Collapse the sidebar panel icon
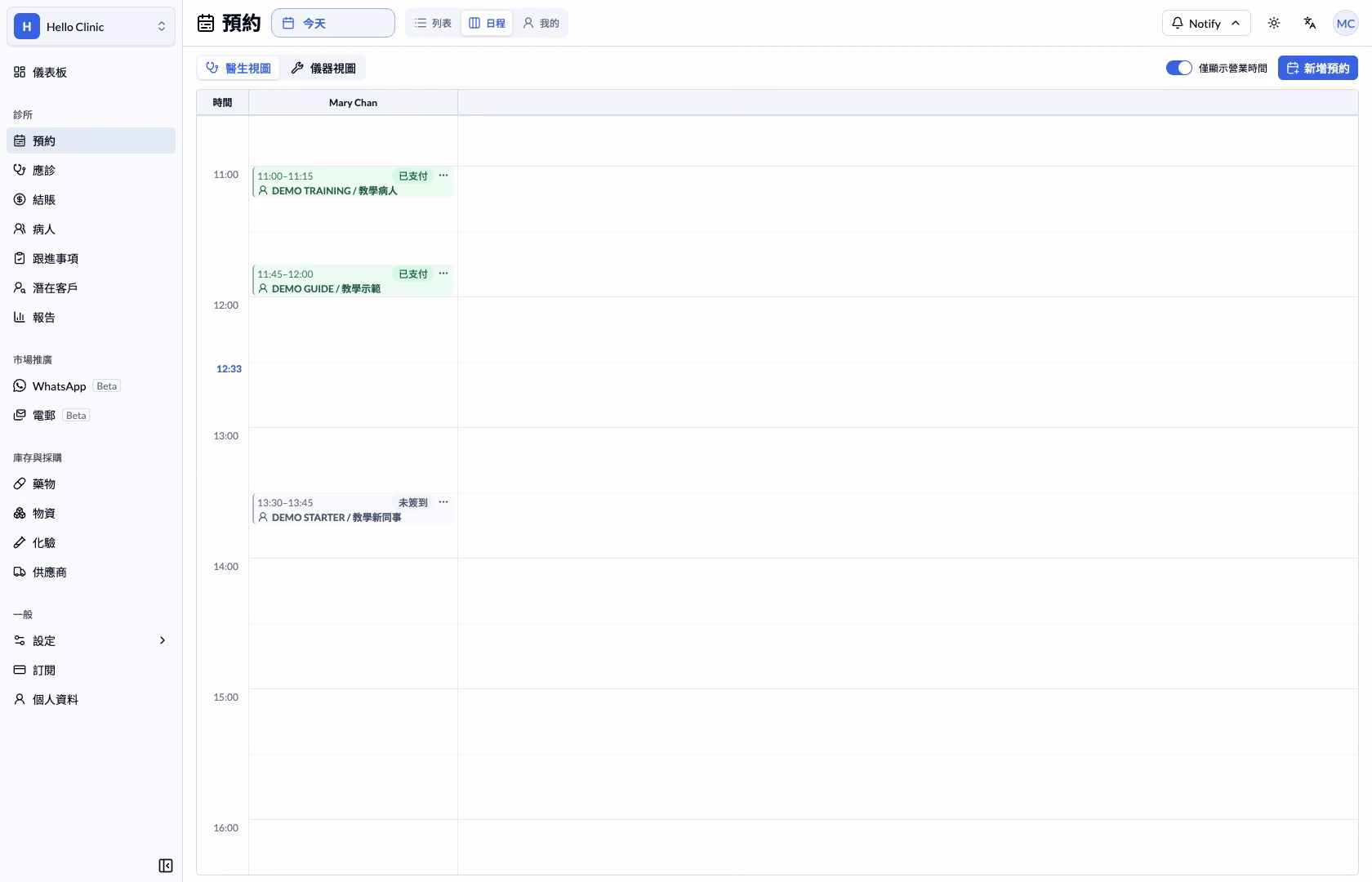1372x882 pixels. point(166,866)
